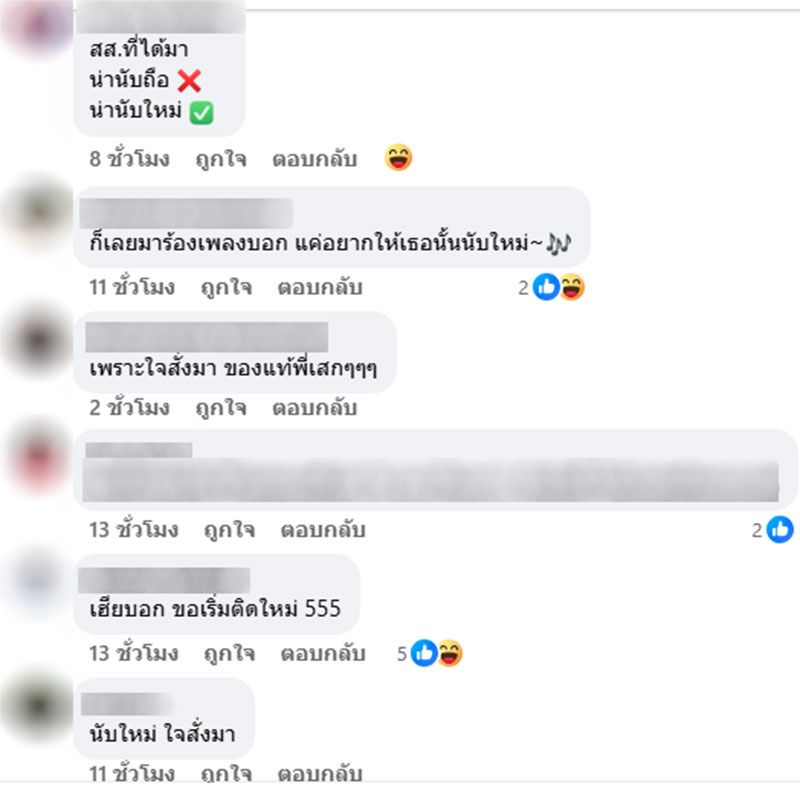Open the top commenter's blurred profile picture
Viewport: 800px width, 798px height.
click(x=37, y=26)
